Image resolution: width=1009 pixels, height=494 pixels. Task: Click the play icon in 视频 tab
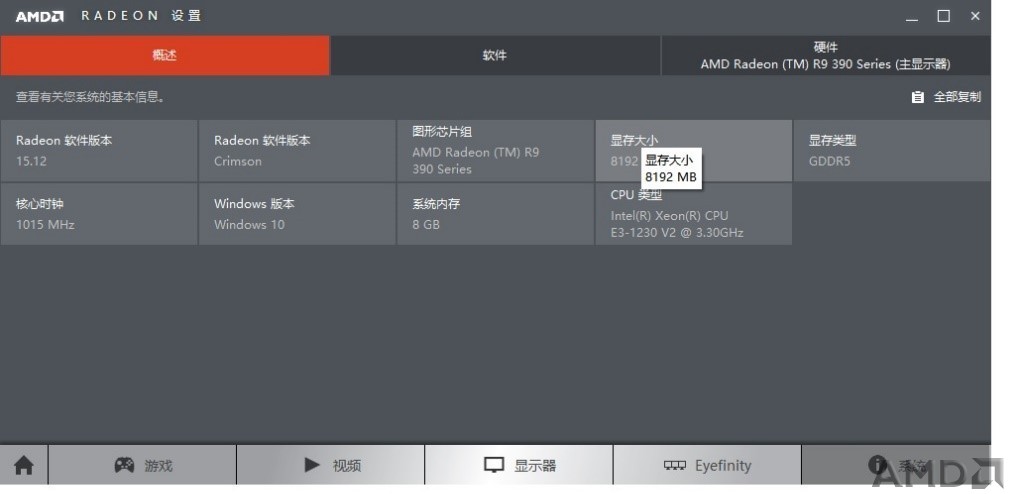(x=312, y=464)
